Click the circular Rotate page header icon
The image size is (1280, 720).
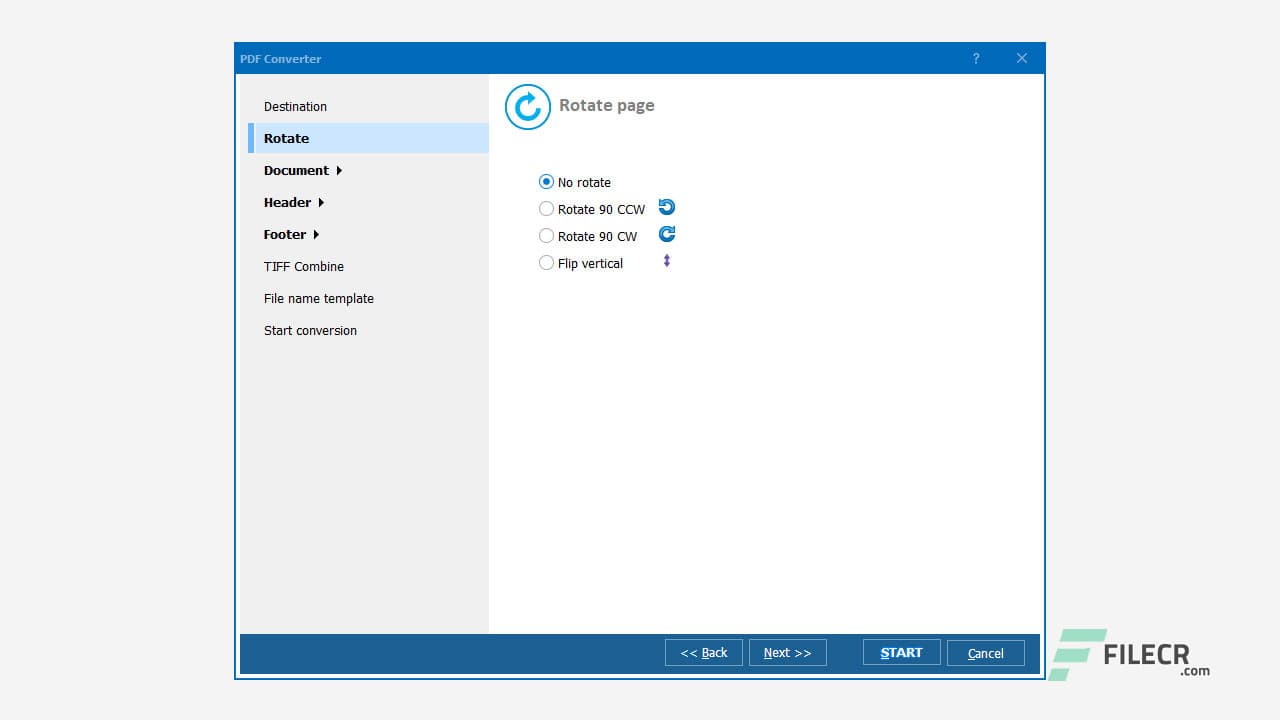[x=528, y=107]
